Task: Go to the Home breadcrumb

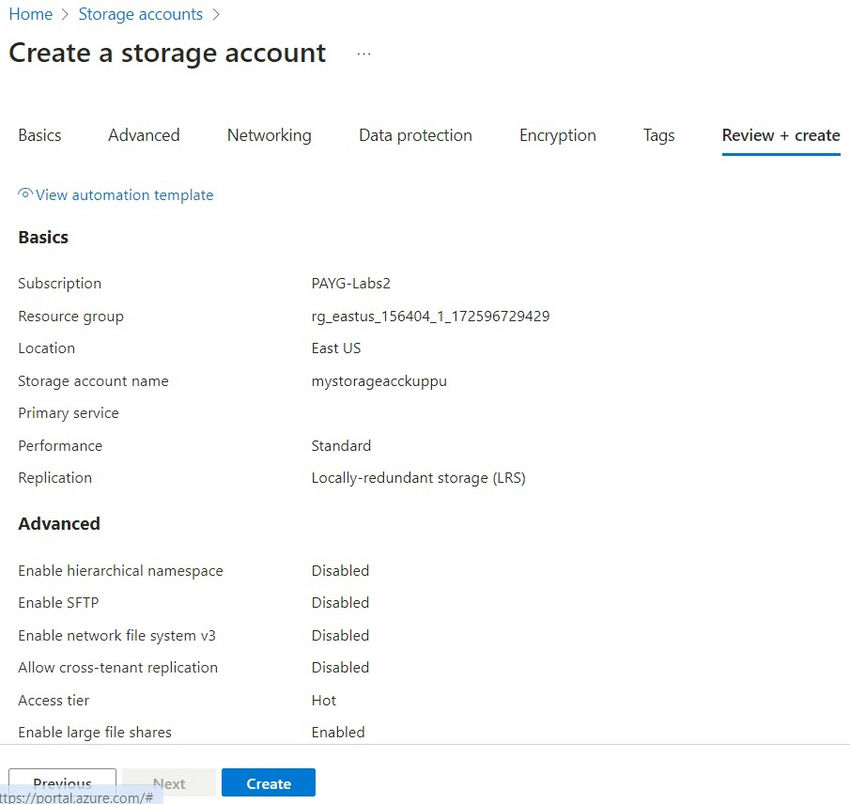Action: tap(30, 14)
